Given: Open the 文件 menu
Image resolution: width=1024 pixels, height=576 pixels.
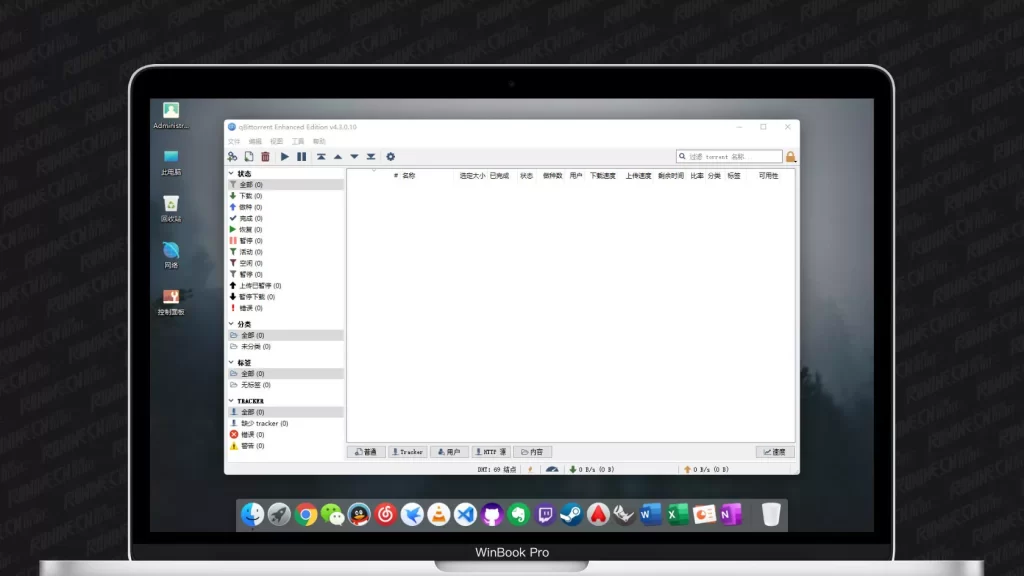Looking at the screenshot, I should [x=234, y=141].
